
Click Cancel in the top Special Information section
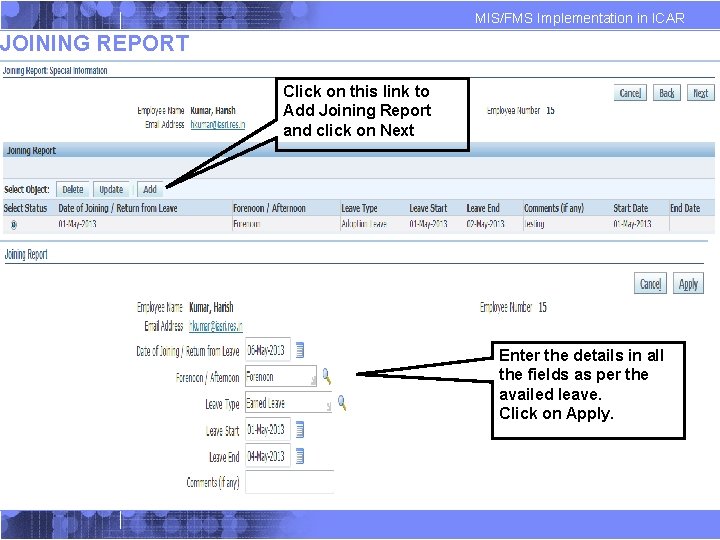point(630,93)
